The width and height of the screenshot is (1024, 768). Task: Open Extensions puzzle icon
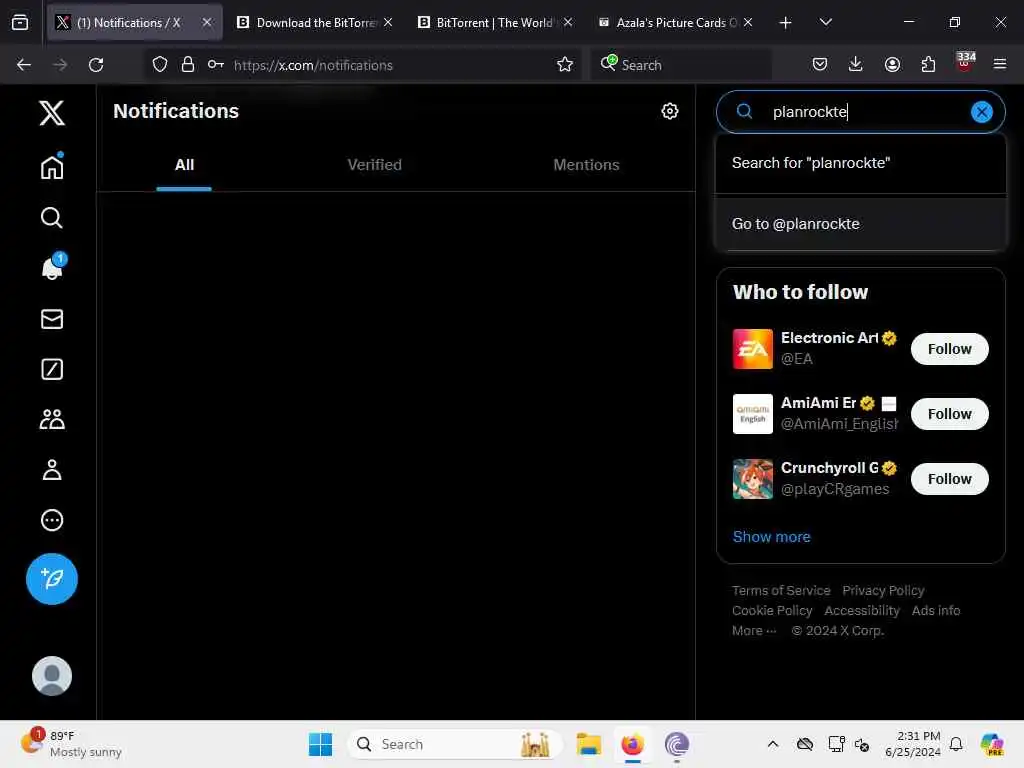[928, 64]
